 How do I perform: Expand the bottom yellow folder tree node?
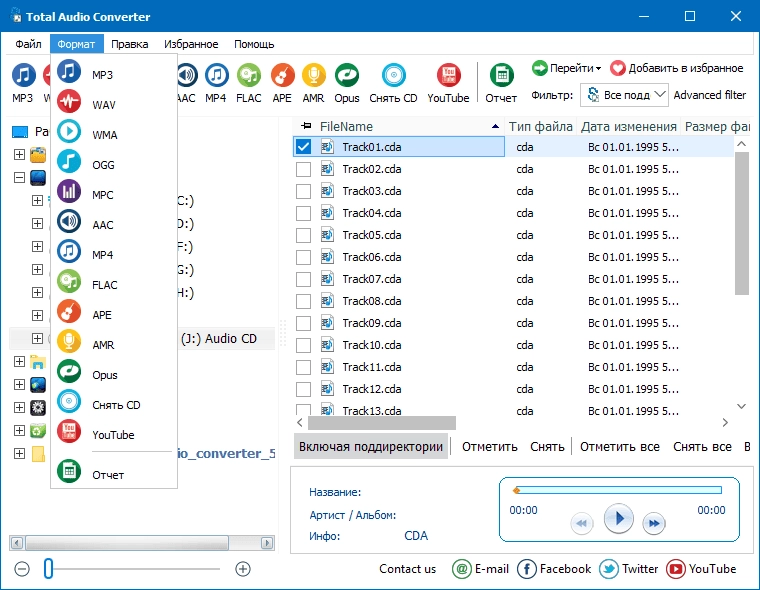19,453
